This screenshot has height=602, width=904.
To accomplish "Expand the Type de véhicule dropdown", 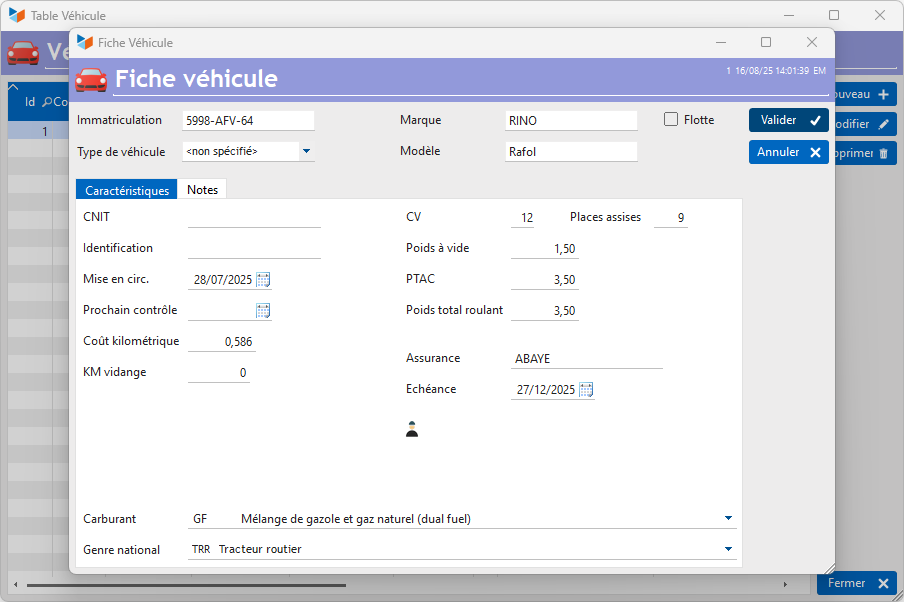I will click(306, 151).
